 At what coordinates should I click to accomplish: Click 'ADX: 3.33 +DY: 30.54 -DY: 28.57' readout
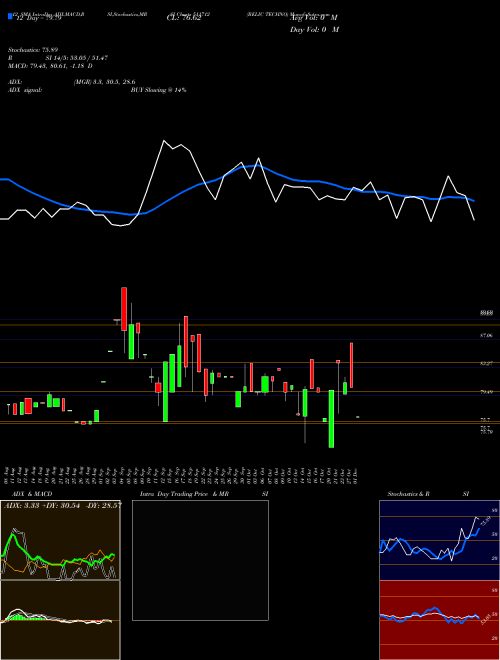[x=62, y=505]
